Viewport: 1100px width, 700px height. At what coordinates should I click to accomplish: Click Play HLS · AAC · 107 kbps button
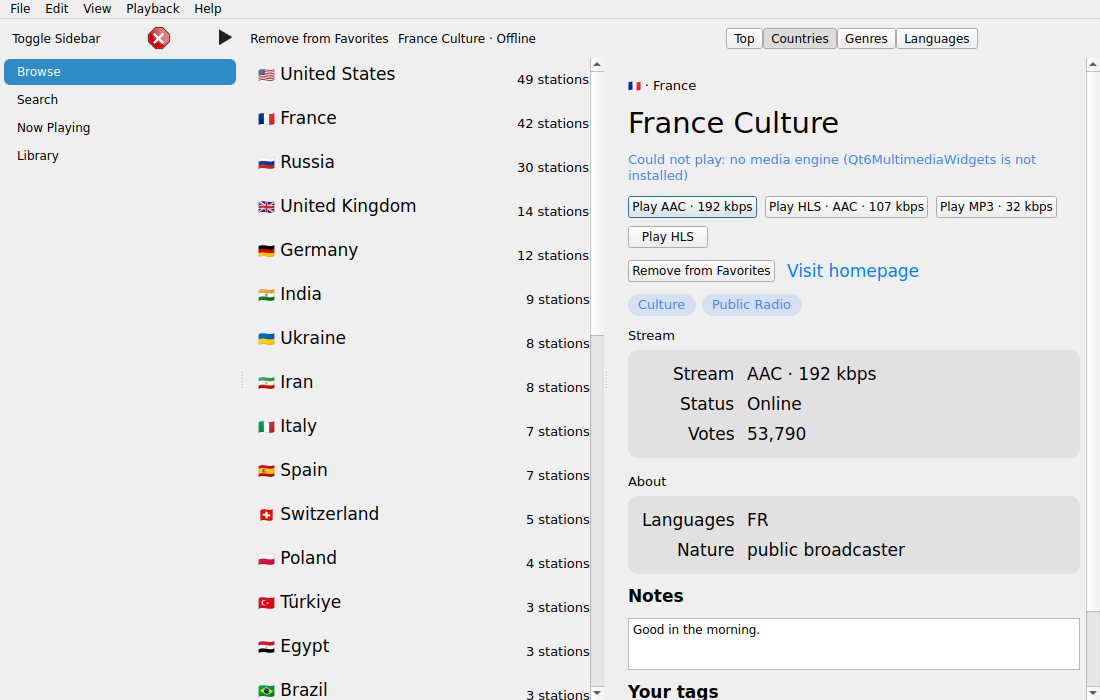click(846, 207)
